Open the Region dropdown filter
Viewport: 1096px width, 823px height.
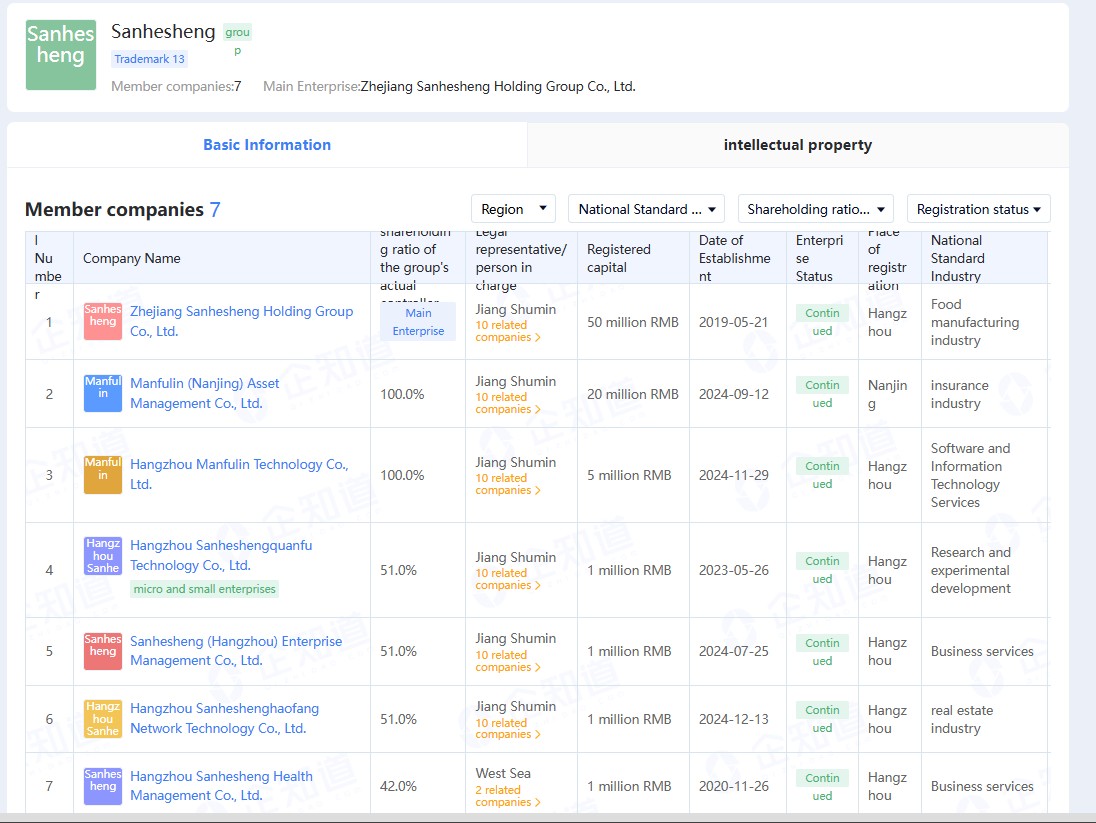[x=513, y=209]
